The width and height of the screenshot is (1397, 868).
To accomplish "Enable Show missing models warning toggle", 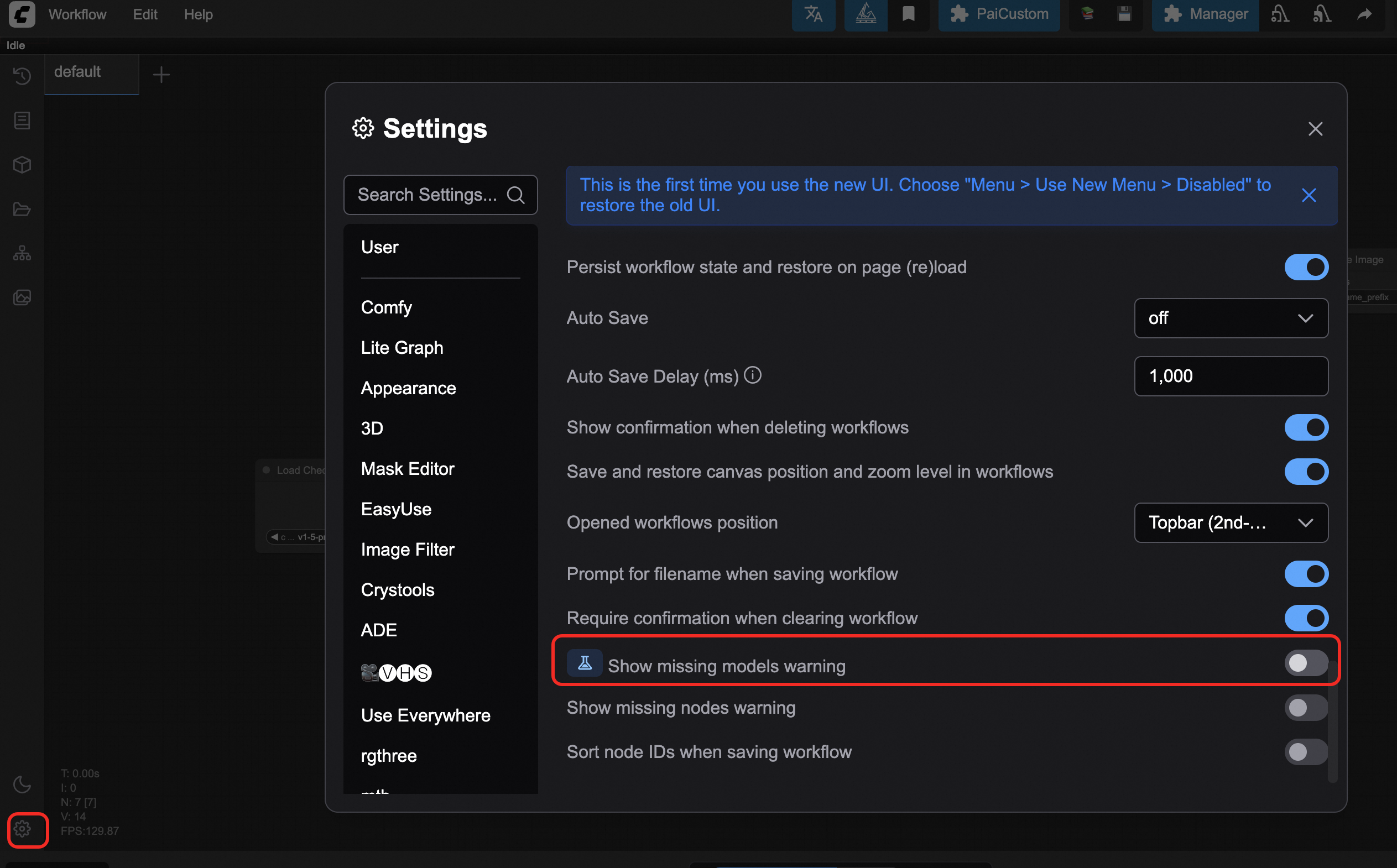I will tap(1306, 663).
